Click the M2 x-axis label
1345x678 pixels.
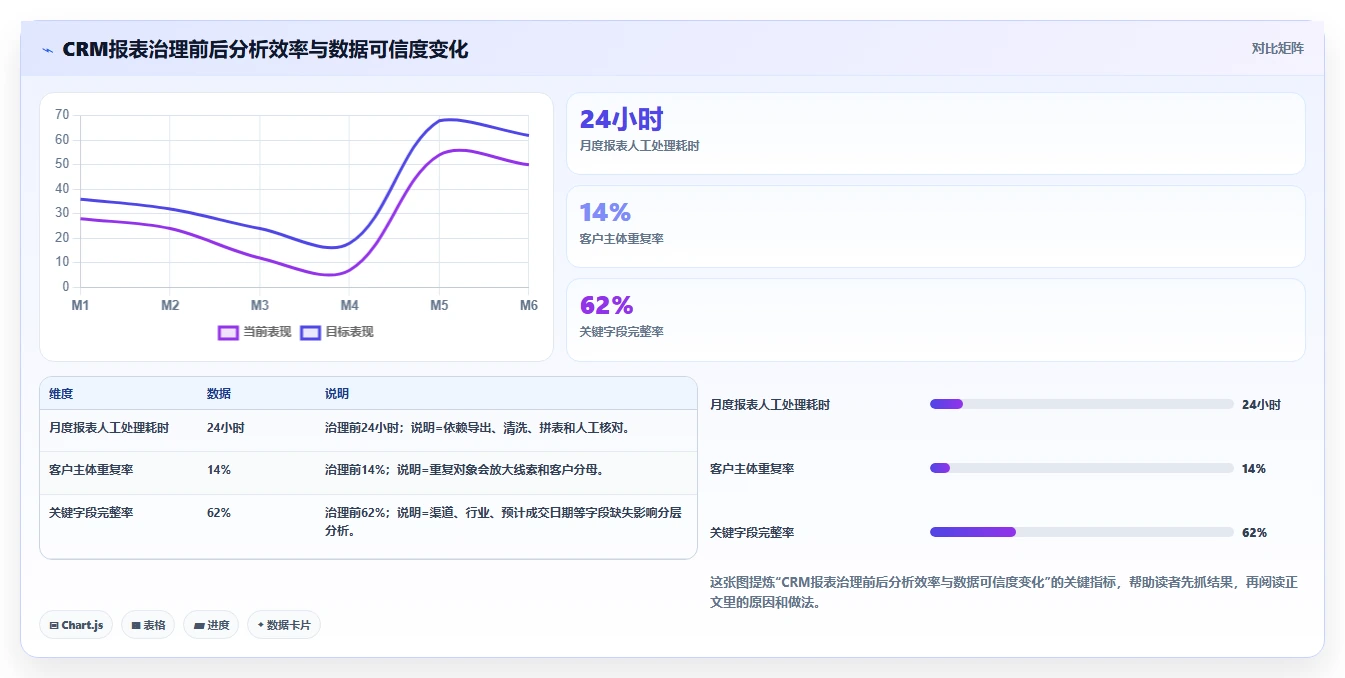click(170, 305)
